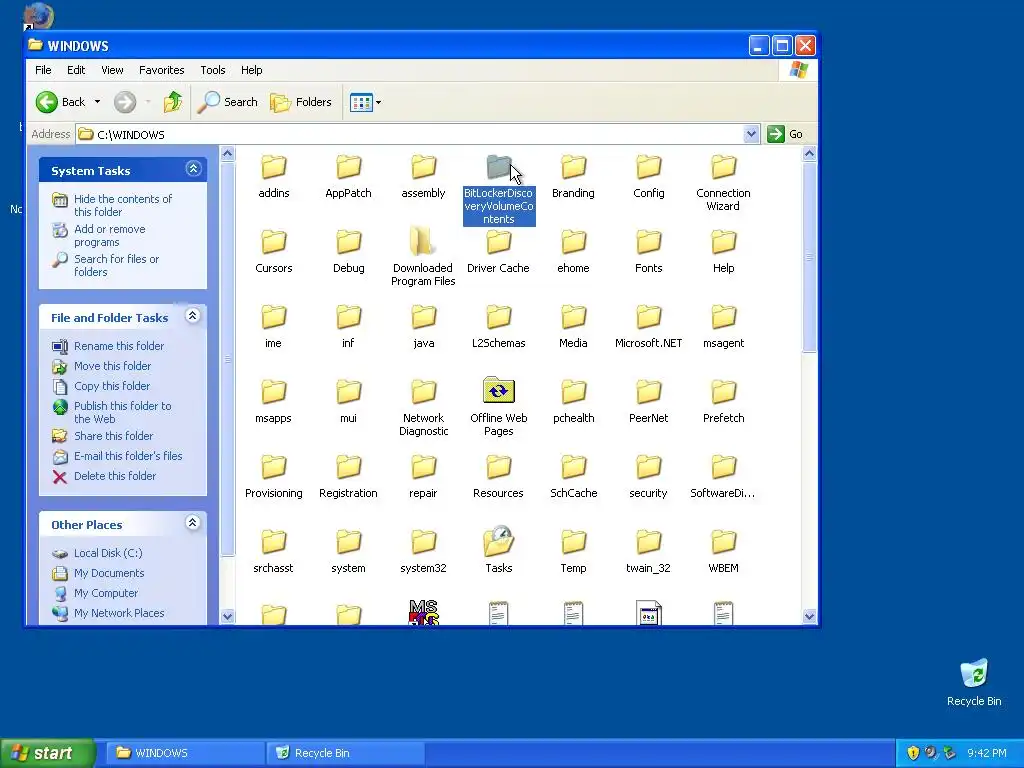Click the WINDOWS taskbar button
Screen dimensions: 1024x768
[185, 753]
